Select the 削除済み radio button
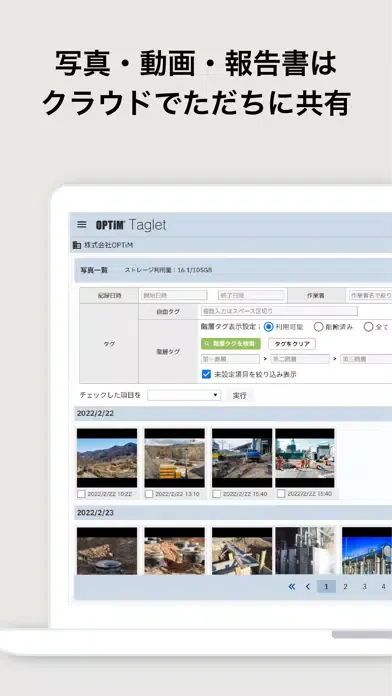Image resolution: width=392 pixels, height=696 pixels. tap(318, 327)
